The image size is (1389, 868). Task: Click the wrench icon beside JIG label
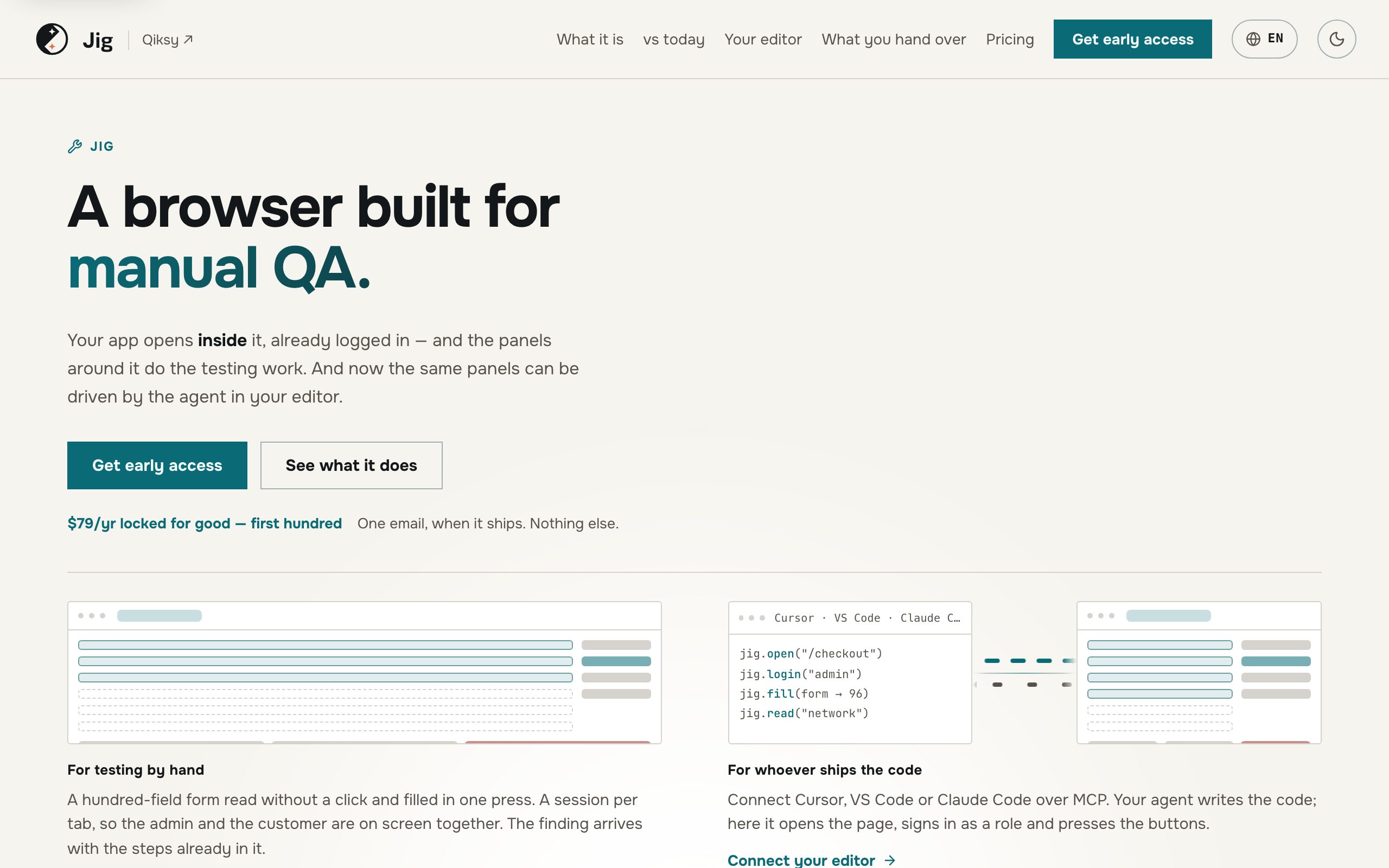[75, 146]
